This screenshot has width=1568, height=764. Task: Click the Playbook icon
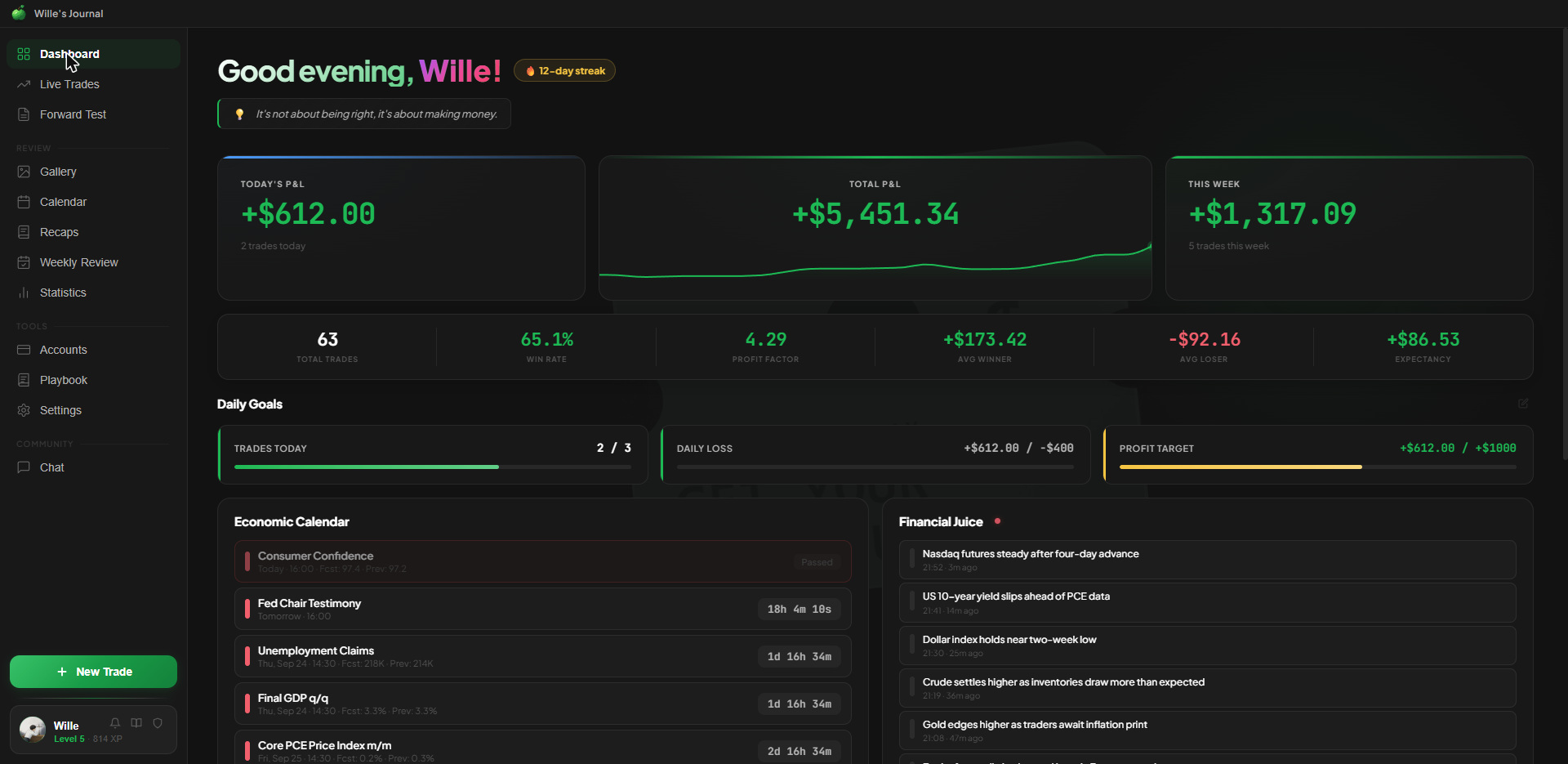point(24,380)
